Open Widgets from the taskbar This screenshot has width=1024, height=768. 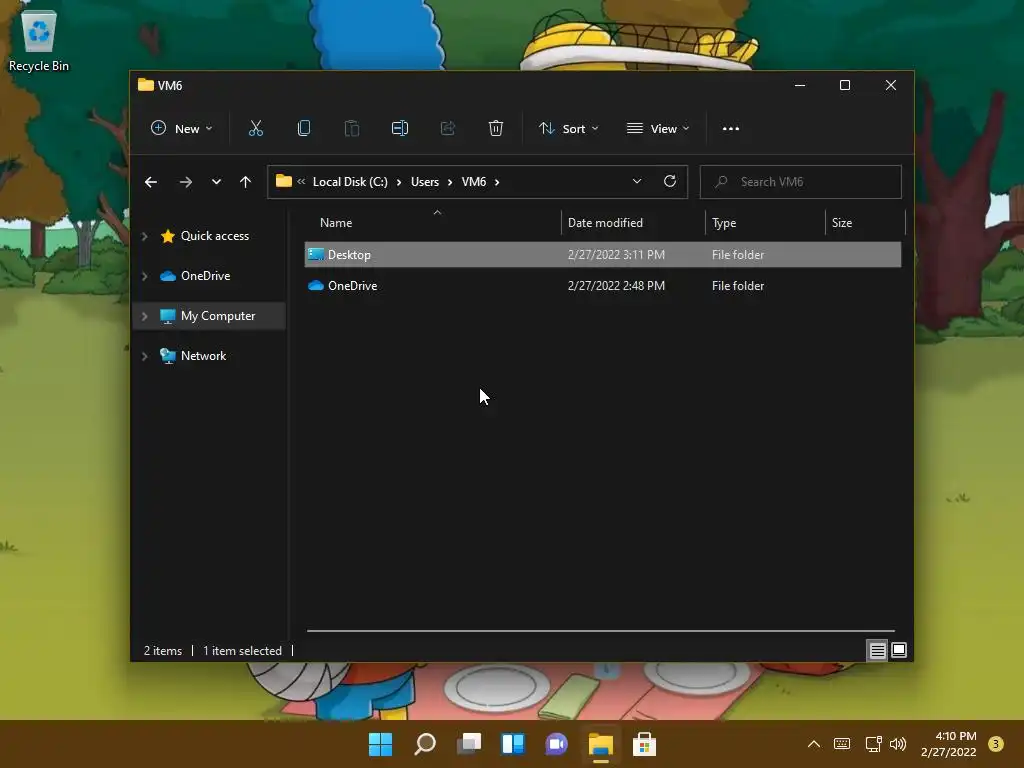pos(513,744)
